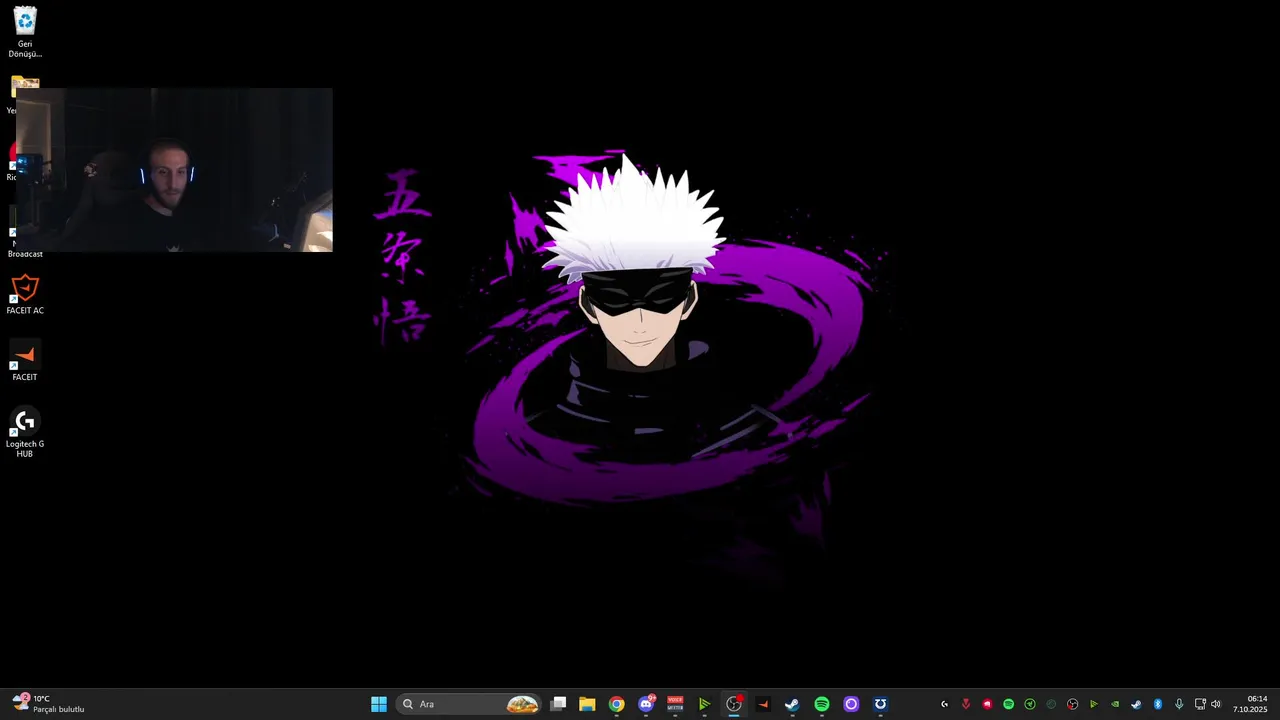Open the volume control speaker icon
Image resolution: width=1280 pixels, height=720 pixels.
point(1216,704)
